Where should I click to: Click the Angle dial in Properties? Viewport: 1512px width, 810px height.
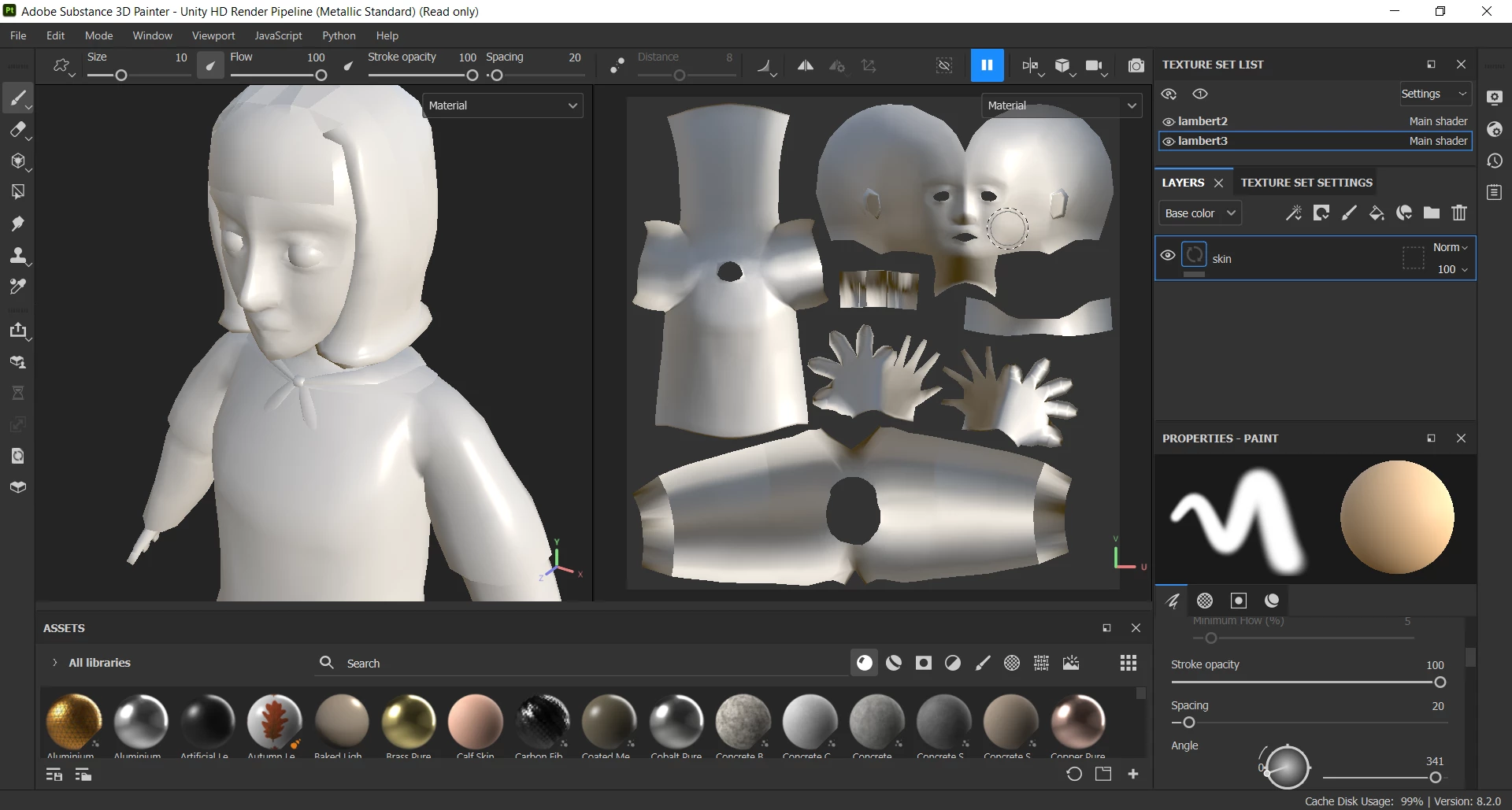1287,767
